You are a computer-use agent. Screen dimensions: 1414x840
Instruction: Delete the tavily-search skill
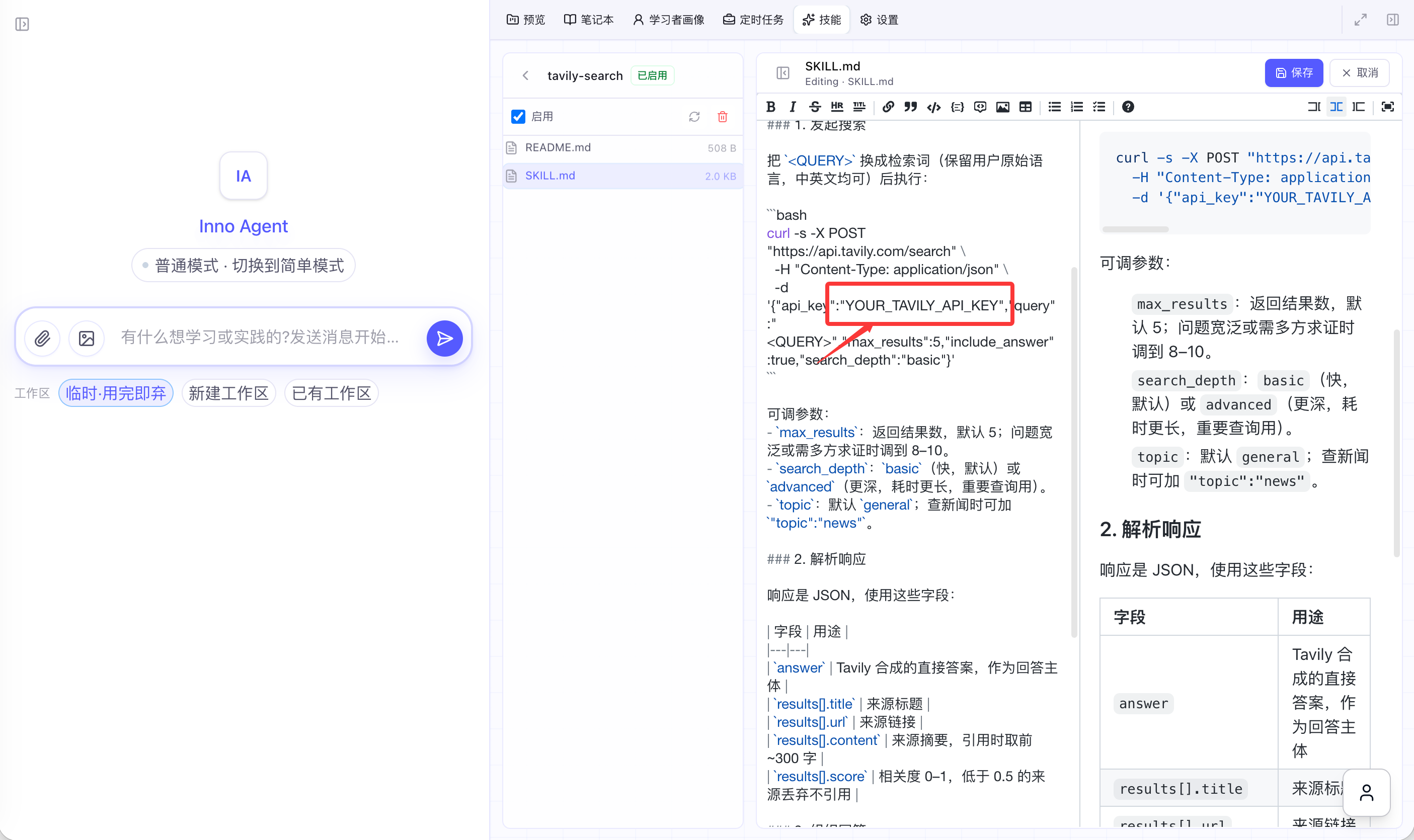(723, 117)
